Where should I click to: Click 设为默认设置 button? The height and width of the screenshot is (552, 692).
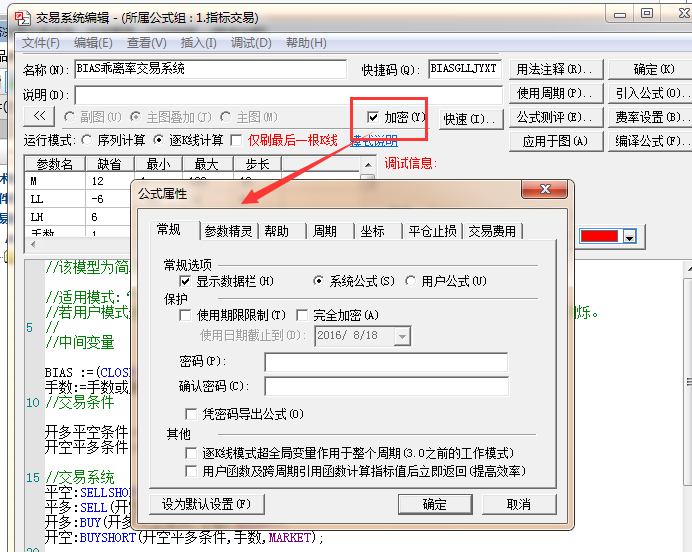(x=206, y=504)
